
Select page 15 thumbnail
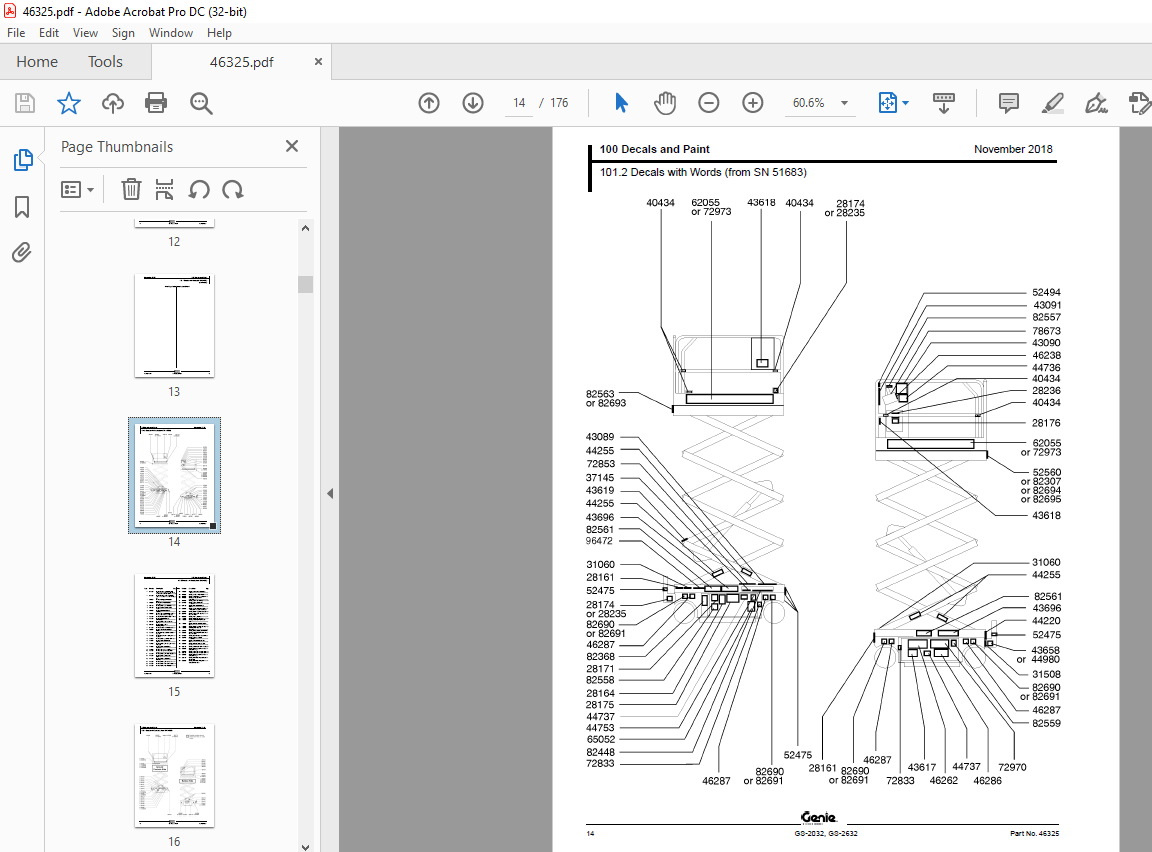[174, 626]
